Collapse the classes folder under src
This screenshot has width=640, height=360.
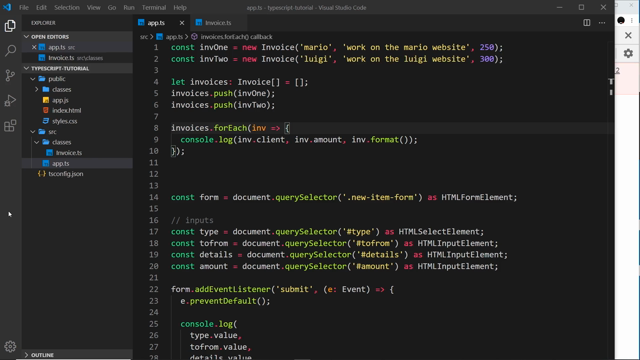pyautogui.click(x=37, y=142)
